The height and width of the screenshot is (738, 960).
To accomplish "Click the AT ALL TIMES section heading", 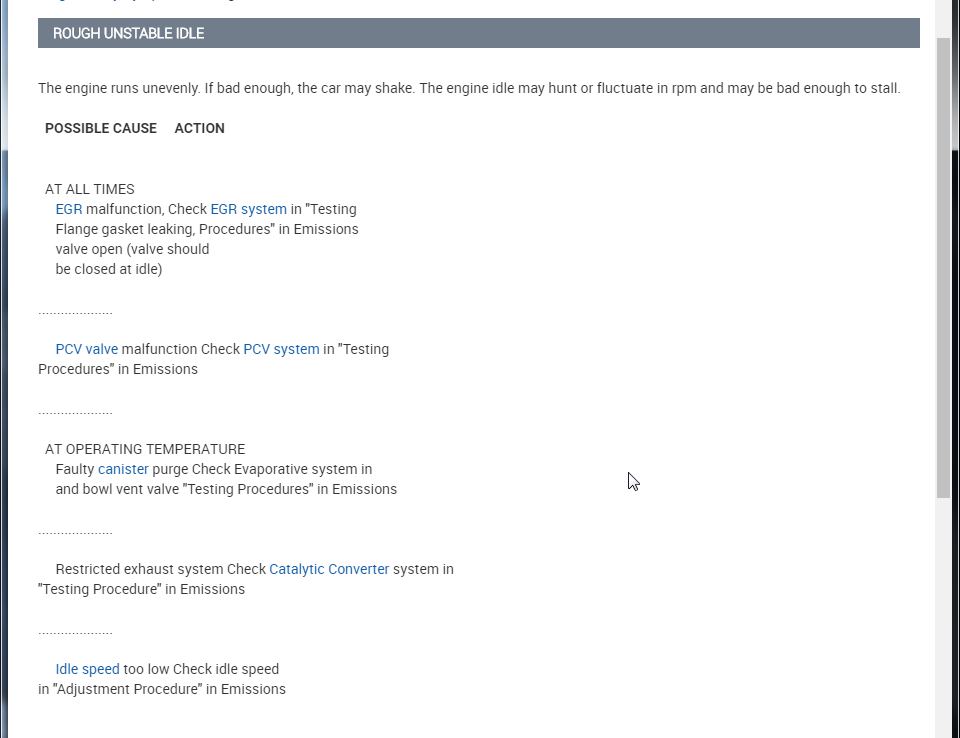I will [x=90, y=189].
